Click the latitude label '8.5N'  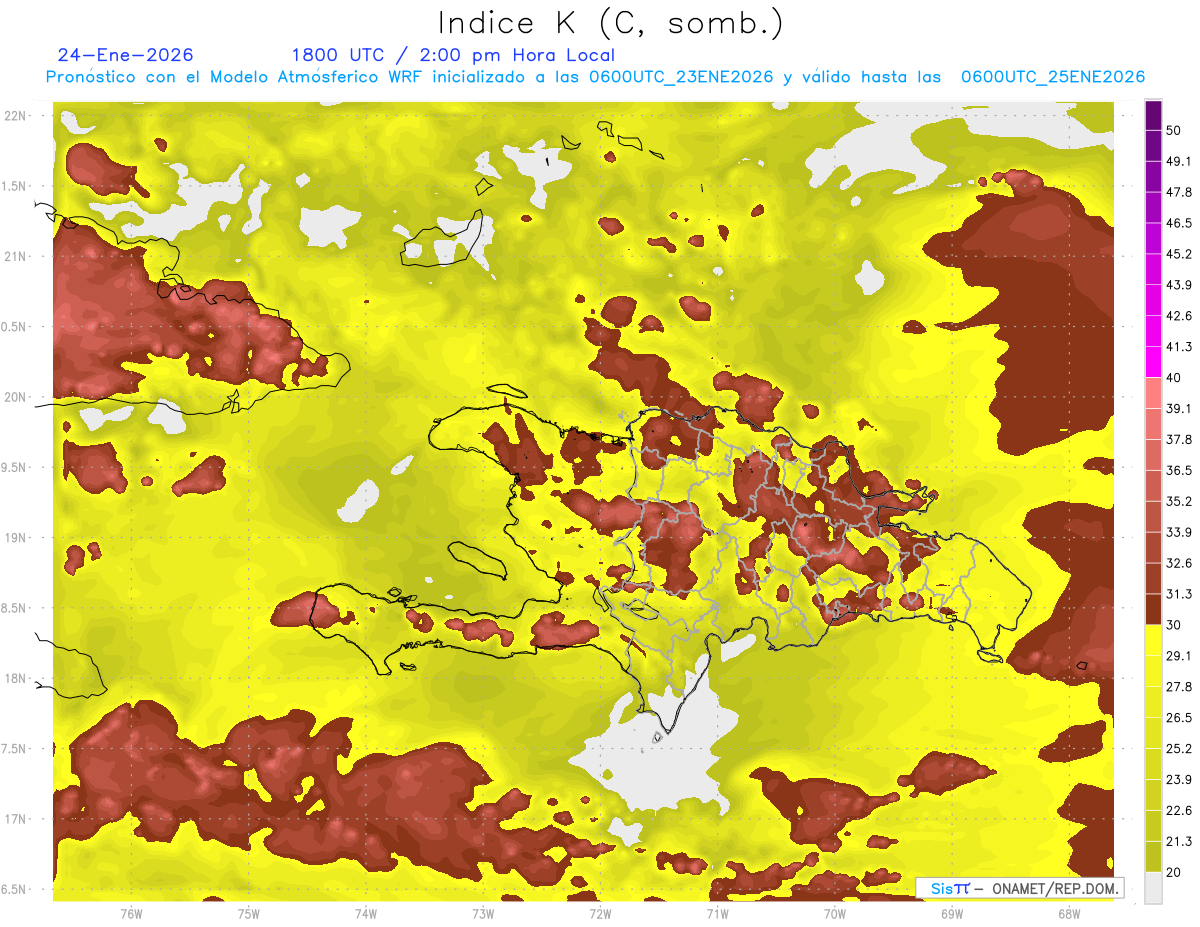14,608
